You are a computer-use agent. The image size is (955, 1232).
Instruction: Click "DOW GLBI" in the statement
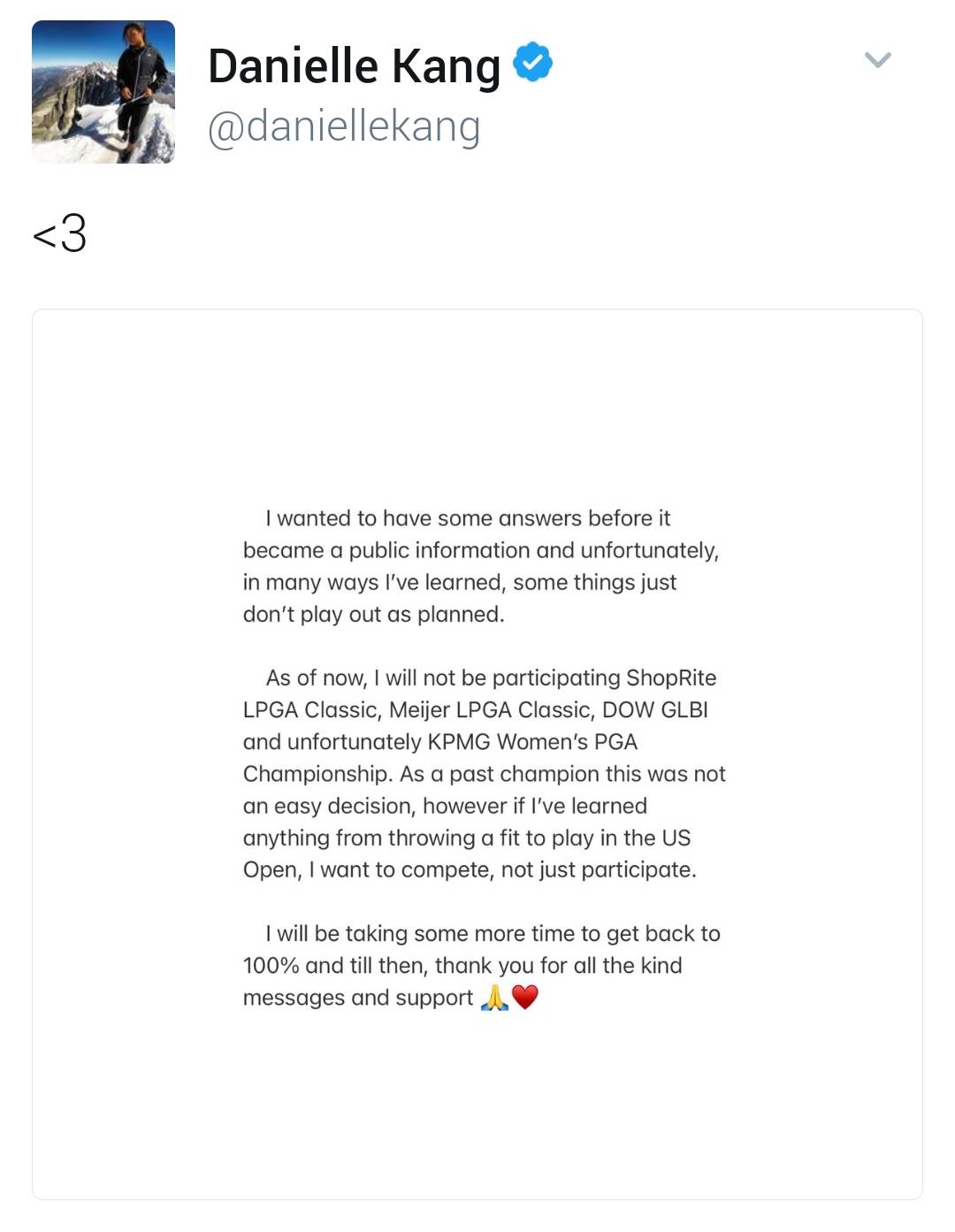[x=654, y=710]
